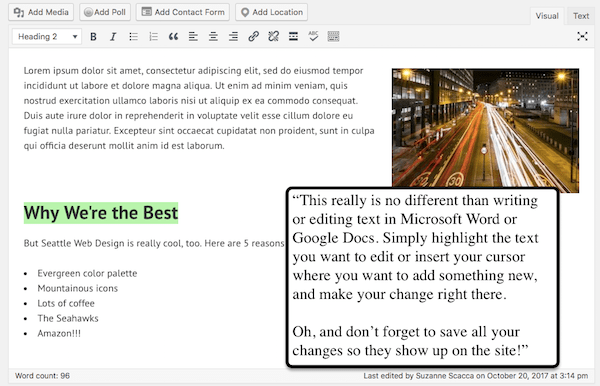Toggle the toolbar kitchen sink
The image size is (600, 386).
(333, 37)
